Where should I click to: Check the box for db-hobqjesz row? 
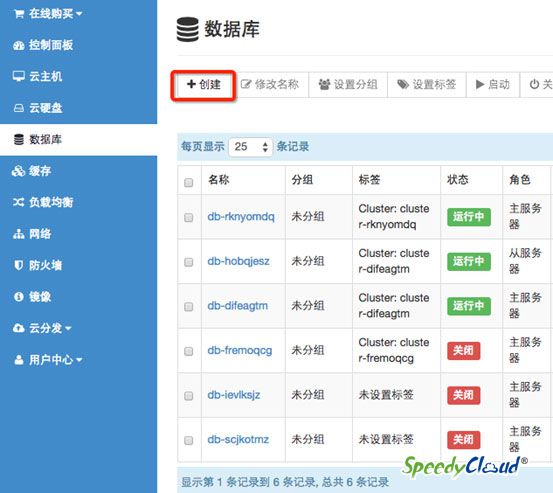(x=189, y=262)
